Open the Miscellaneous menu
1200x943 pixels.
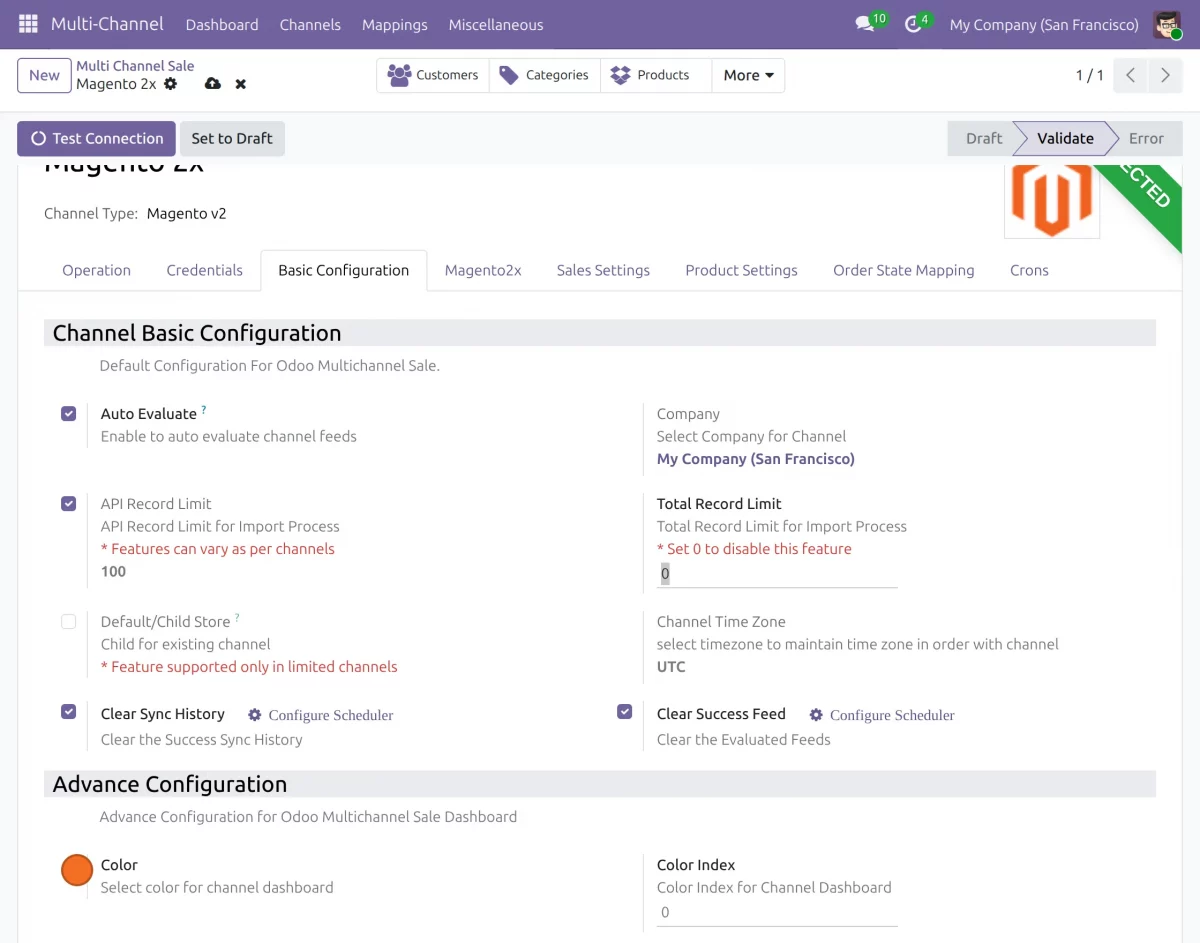click(x=496, y=24)
